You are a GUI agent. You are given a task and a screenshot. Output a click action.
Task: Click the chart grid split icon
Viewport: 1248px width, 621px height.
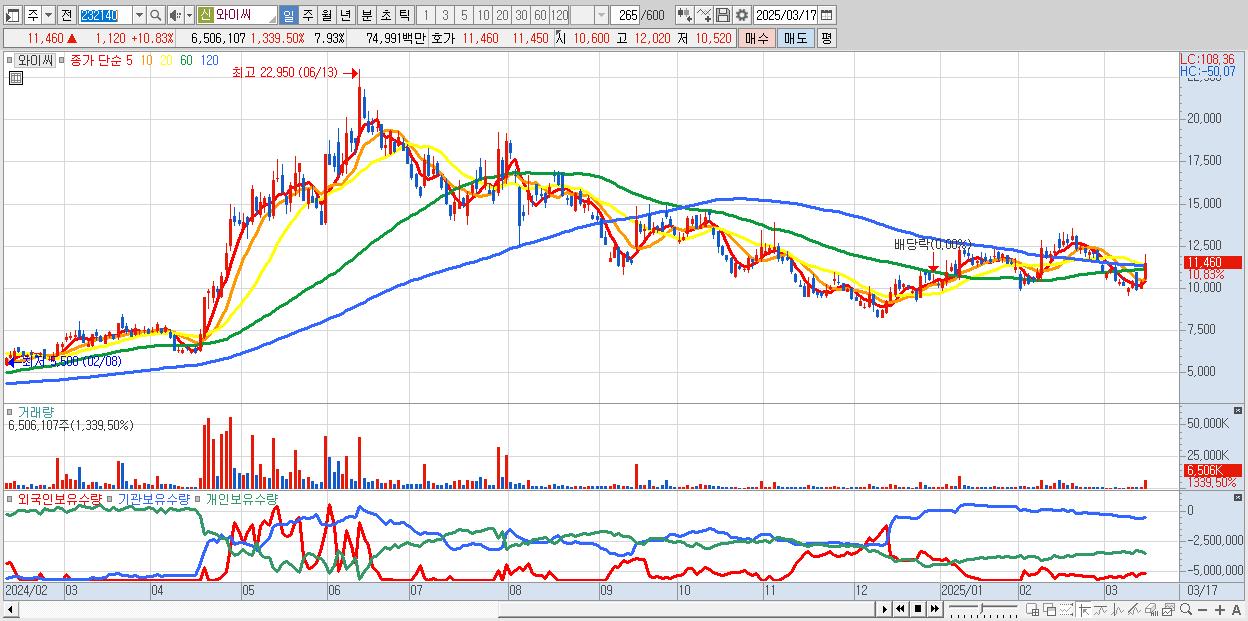1032,609
